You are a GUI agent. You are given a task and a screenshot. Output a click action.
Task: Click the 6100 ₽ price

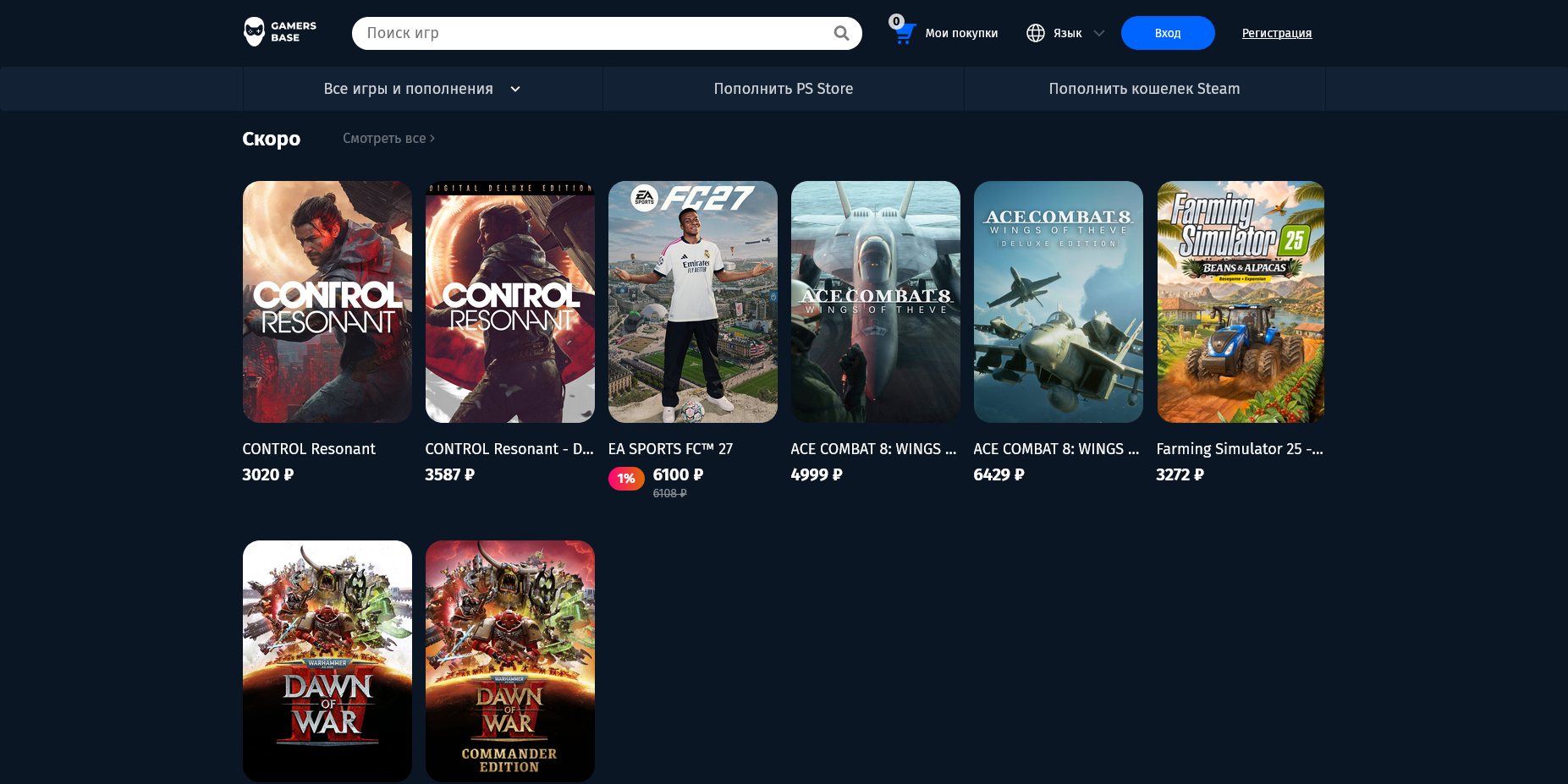pos(678,474)
